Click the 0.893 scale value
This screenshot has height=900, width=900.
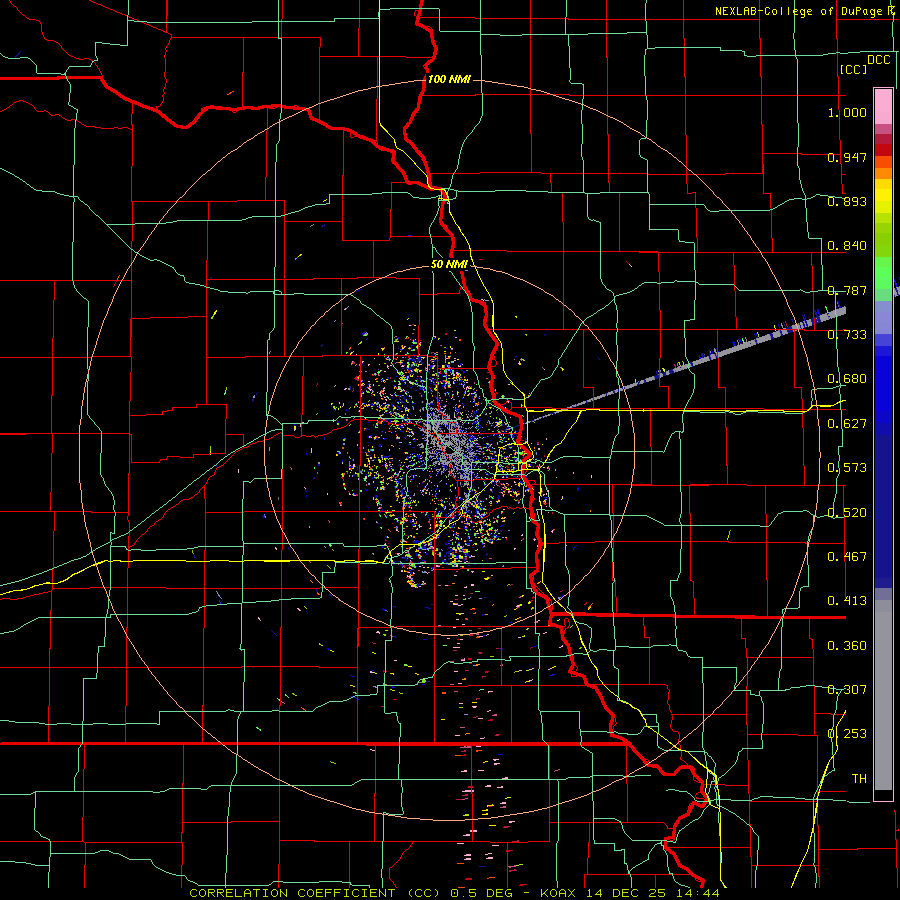(847, 201)
